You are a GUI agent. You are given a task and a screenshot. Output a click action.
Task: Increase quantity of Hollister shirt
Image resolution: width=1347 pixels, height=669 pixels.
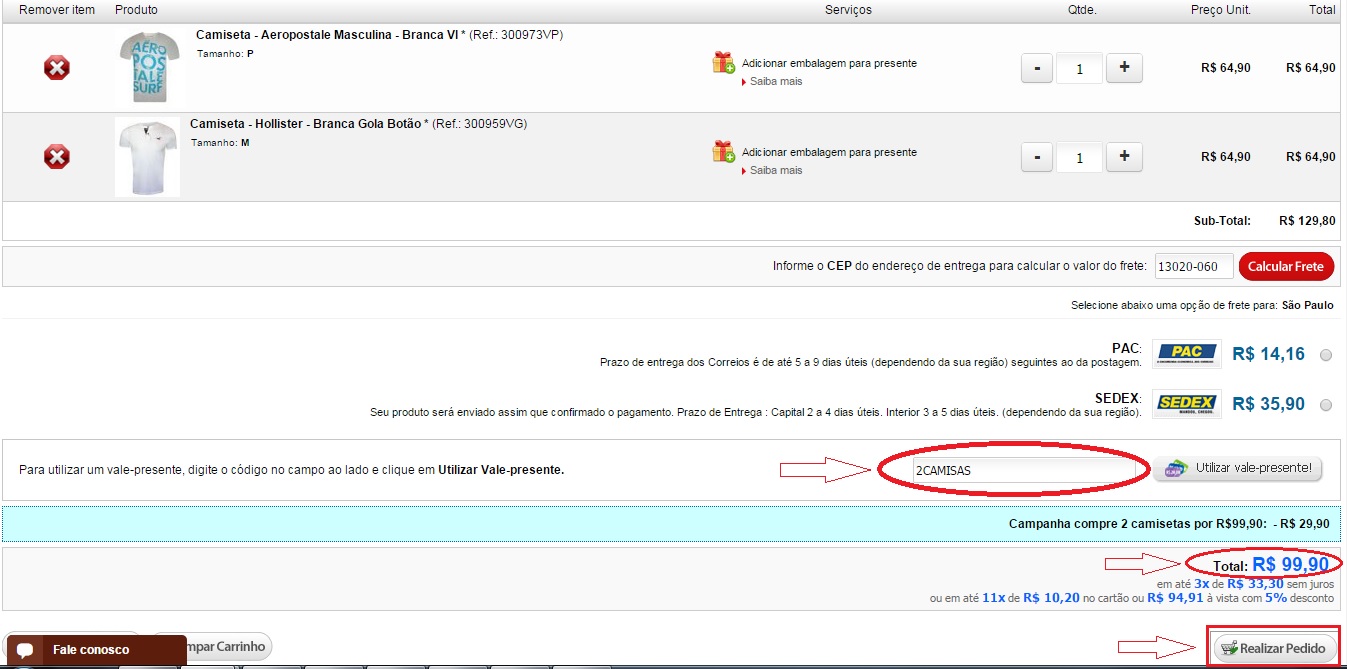[x=1124, y=157]
